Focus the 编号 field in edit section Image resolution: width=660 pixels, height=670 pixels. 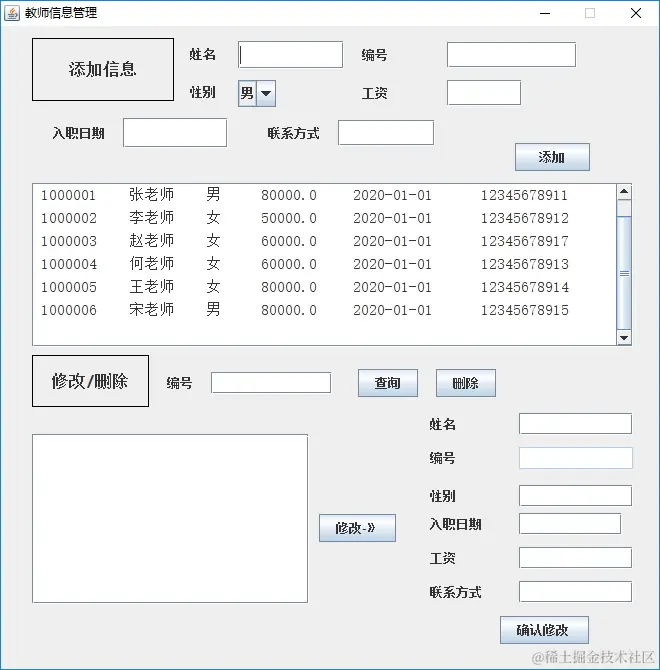[575, 458]
